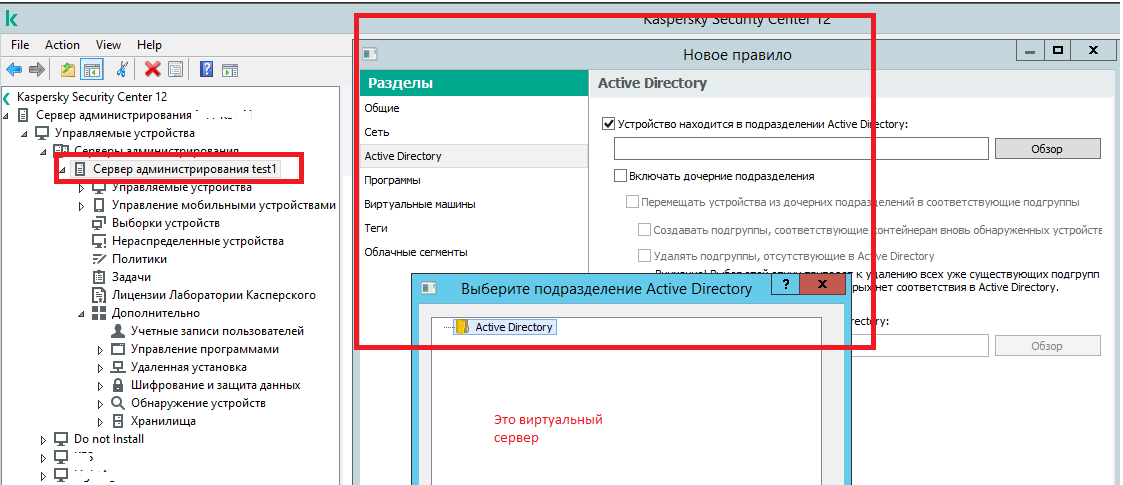
Task: Uncheck Устройство находится в подразделении Active Directory
Action: [x=609, y=124]
